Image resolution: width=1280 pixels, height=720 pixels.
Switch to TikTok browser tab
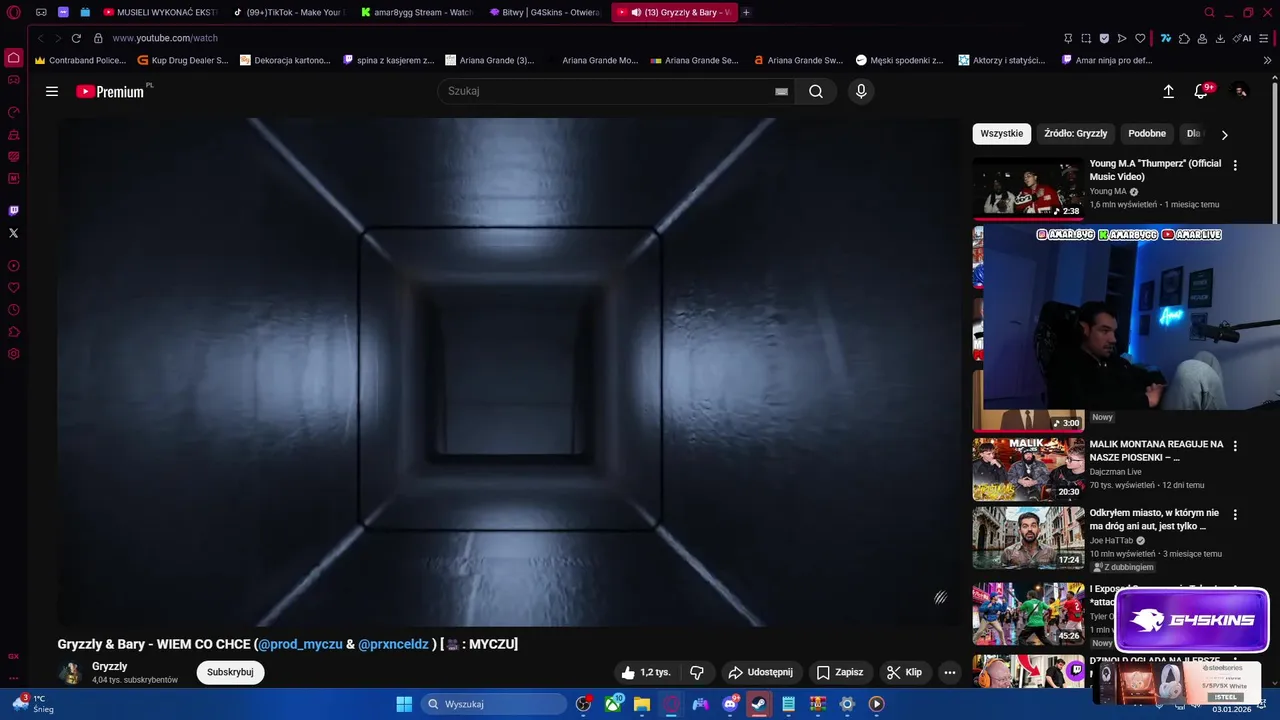point(288,12)
